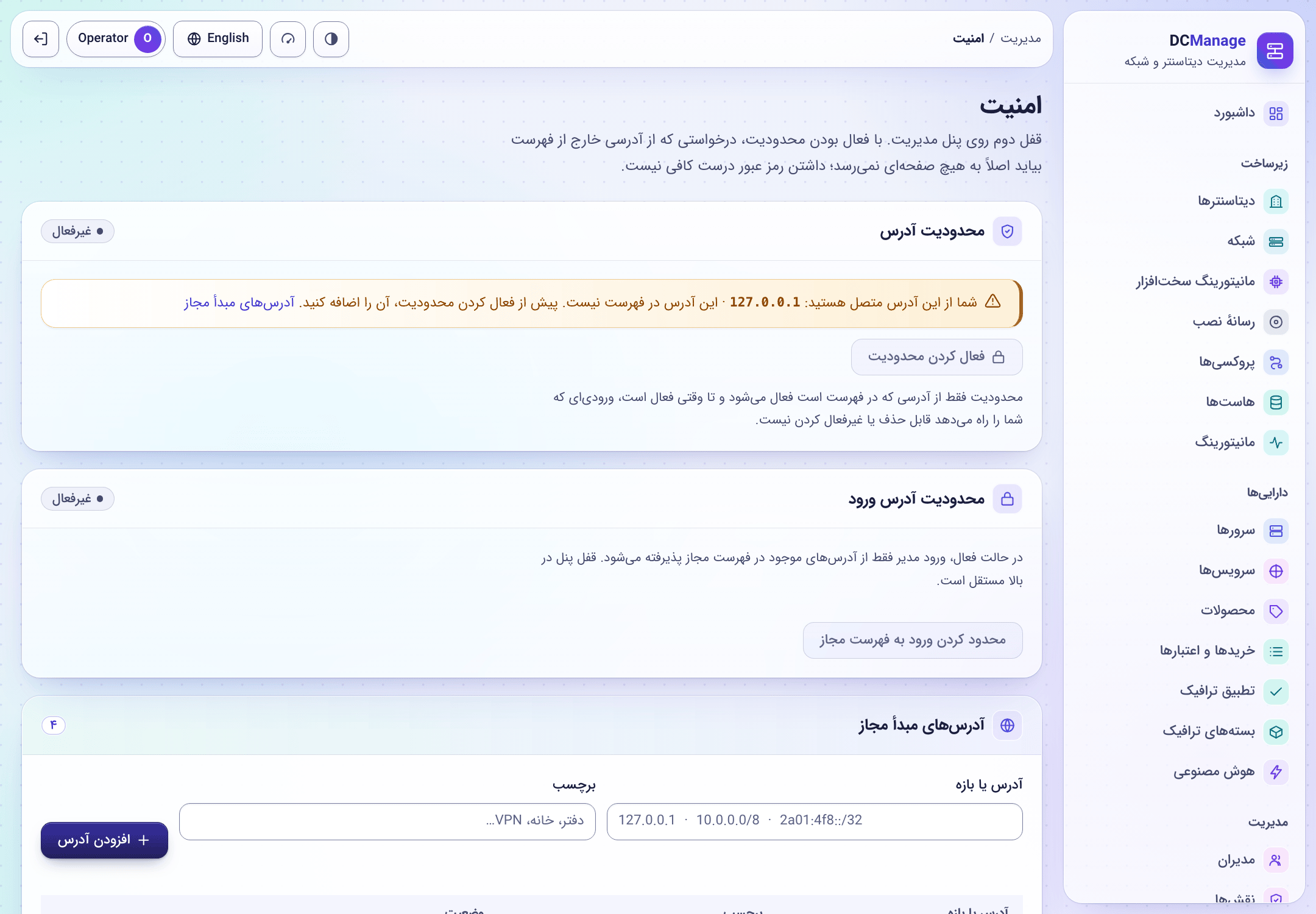
Task: Open مانیتورینگ pulse icon
Action: tap(1276, 443)
